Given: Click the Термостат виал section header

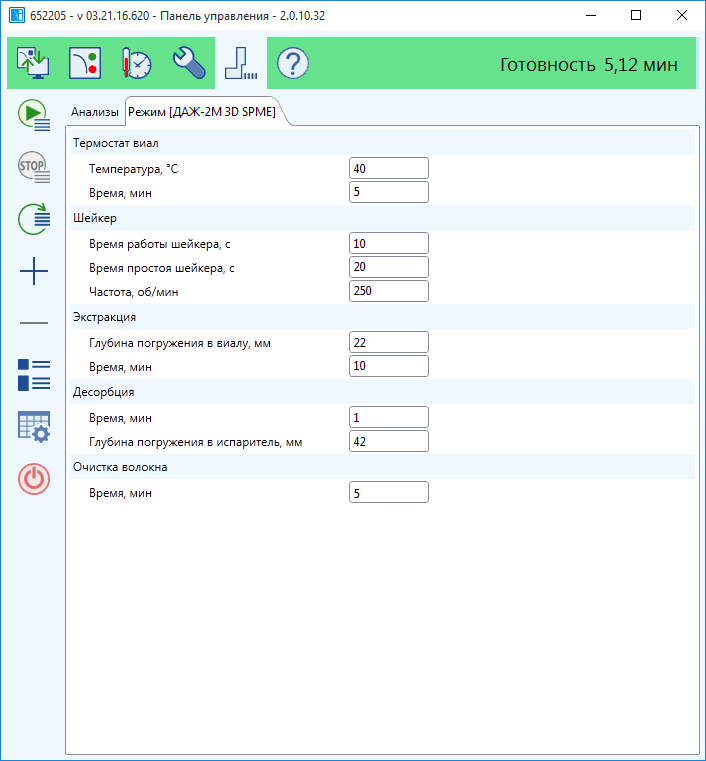Looking at the screenshot, I should pyautogui.click(x=382, y=143).
